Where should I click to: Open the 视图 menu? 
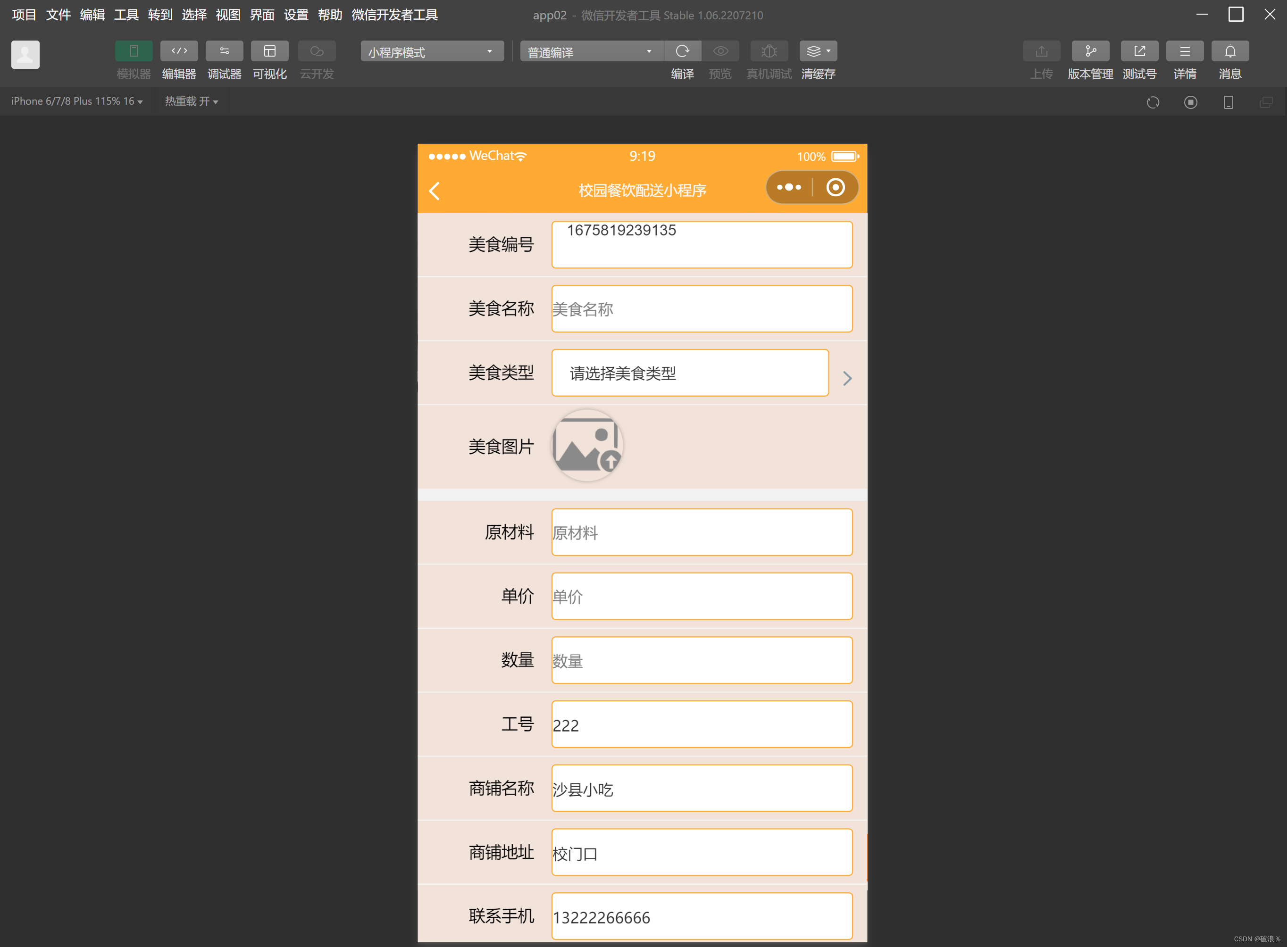click(228, 15)
